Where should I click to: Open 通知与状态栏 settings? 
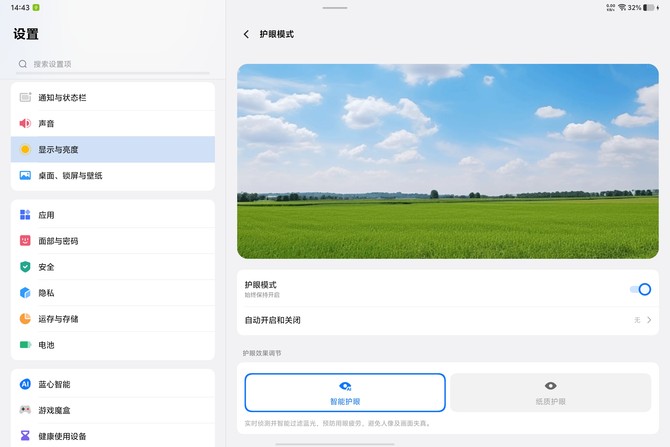[113, 97]
